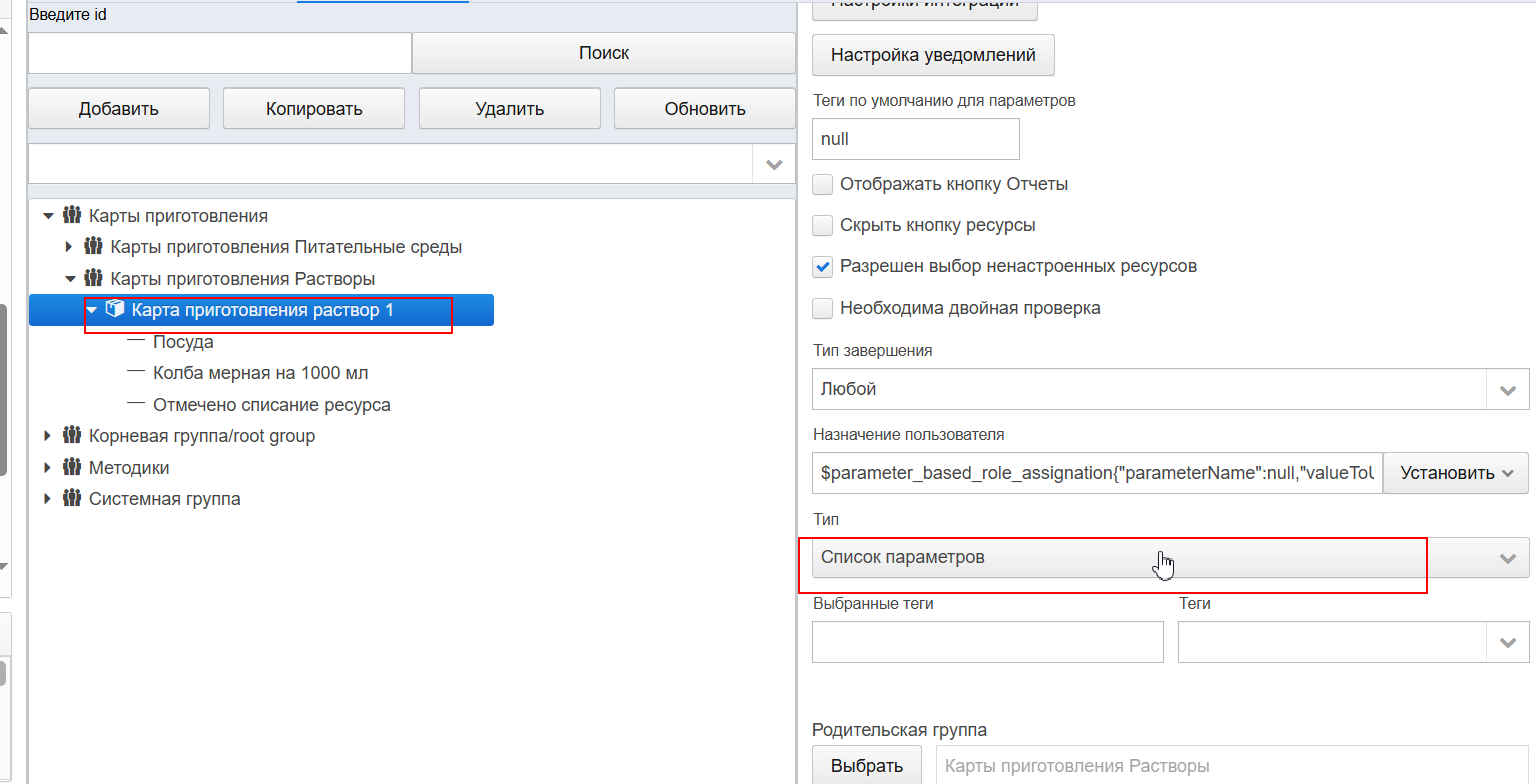Open the Теги dropdown

(x=1508, y=642)
